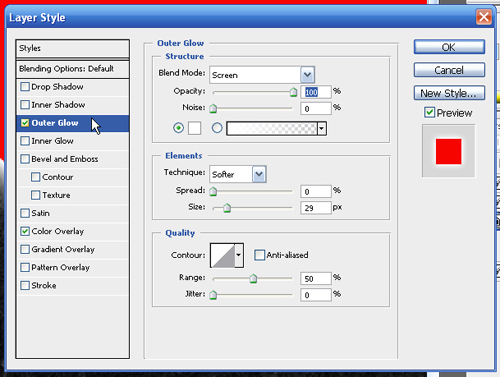
Task: Select the solid color radio button
Action: 178,128
